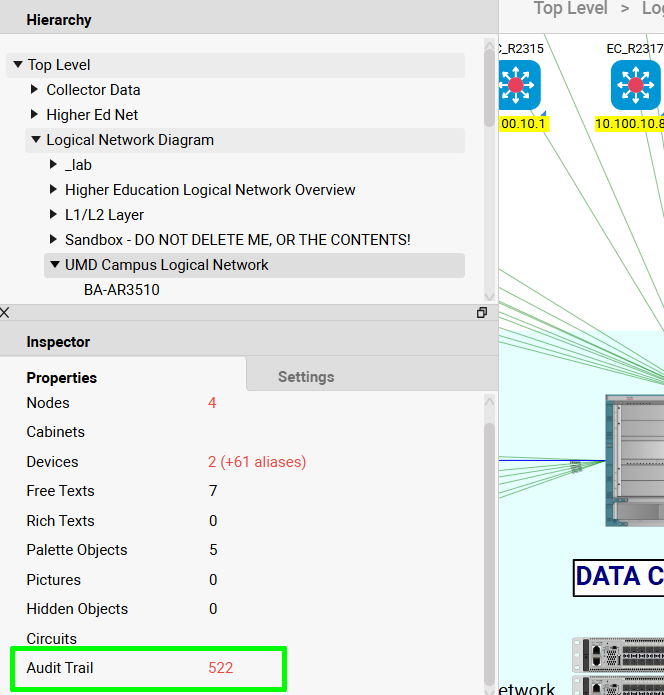Click Top Level in the breadcrumb
Screen dimensions: 664x695
tap(570, 9)
